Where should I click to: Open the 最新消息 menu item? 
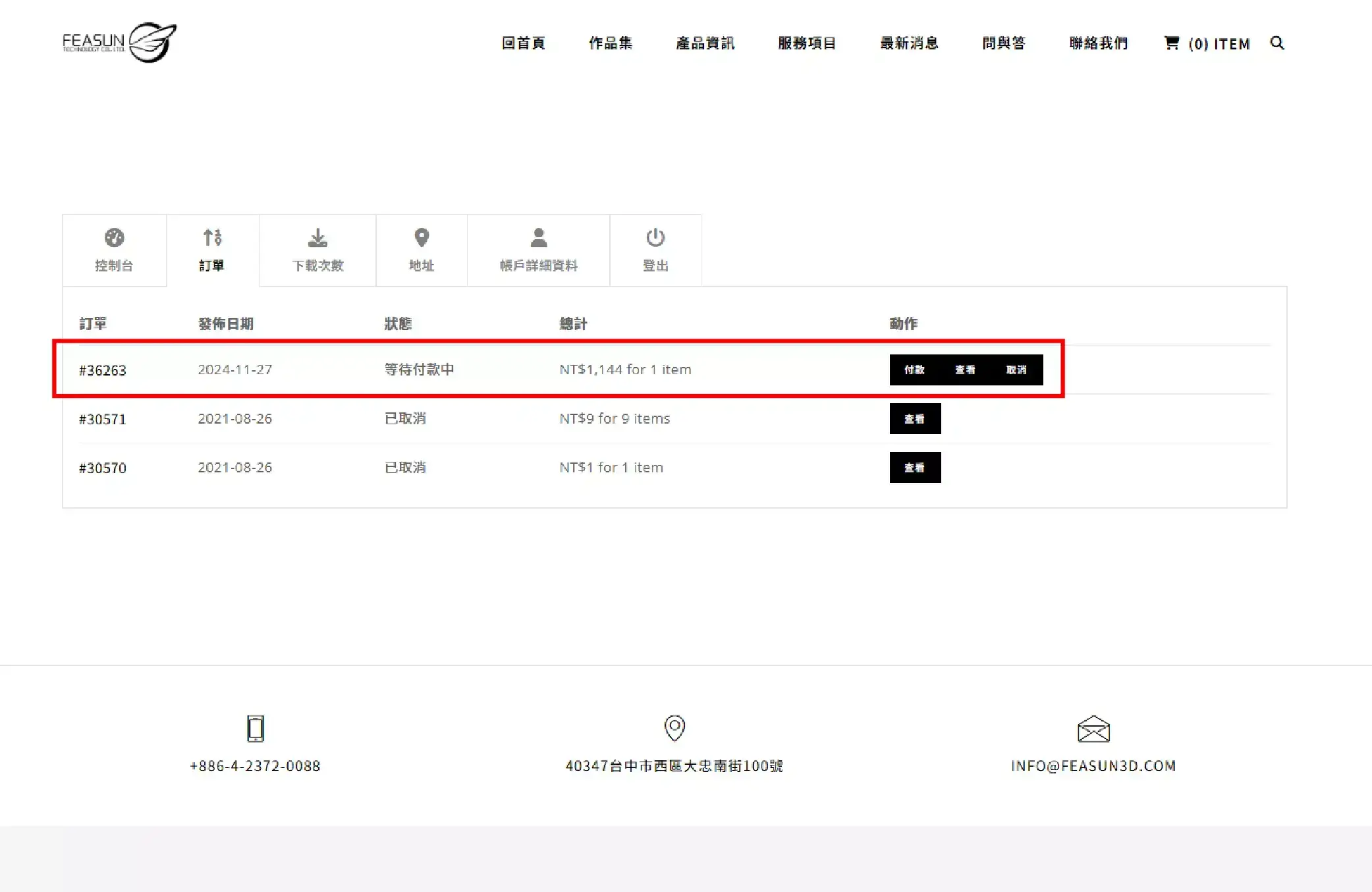click(x=909, y=43)
